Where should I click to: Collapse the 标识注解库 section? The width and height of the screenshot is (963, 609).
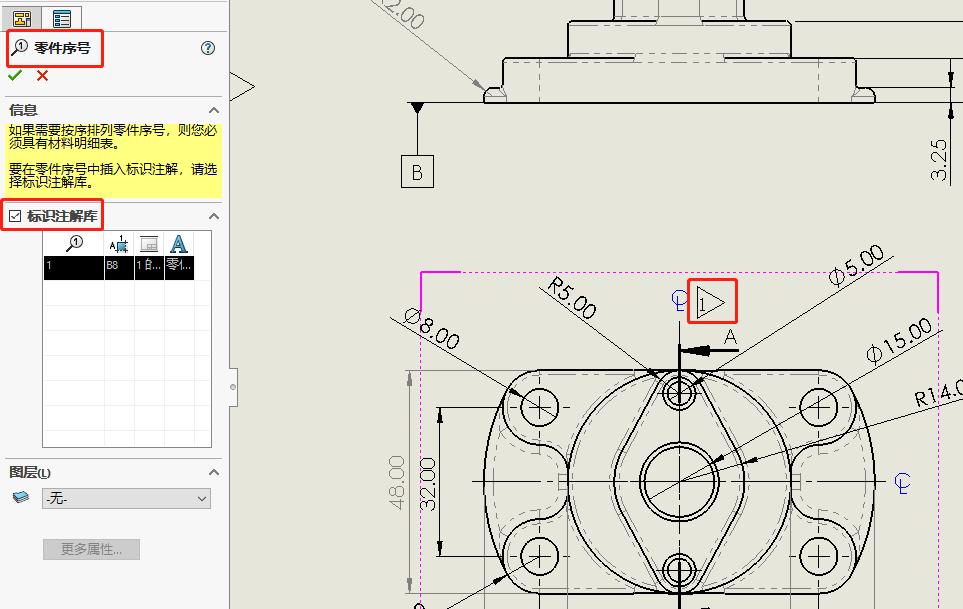[x=214, y=216]
